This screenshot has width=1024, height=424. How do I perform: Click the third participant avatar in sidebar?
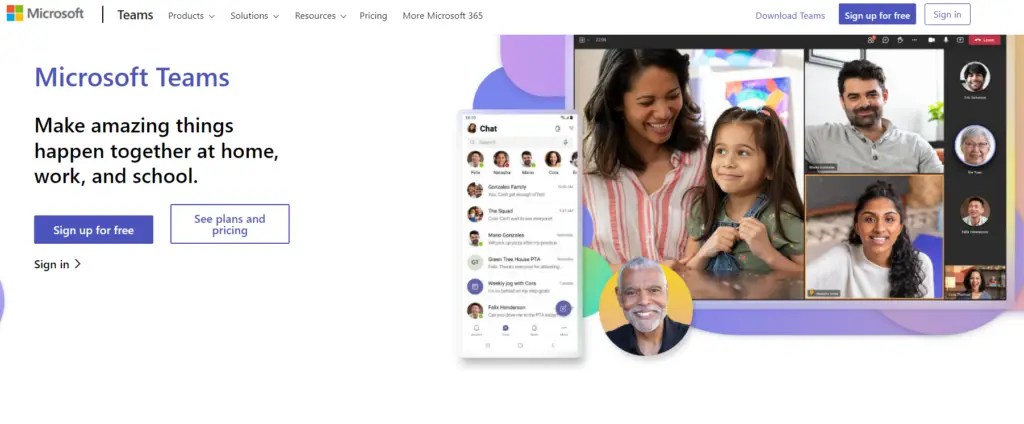coord(975,212)
